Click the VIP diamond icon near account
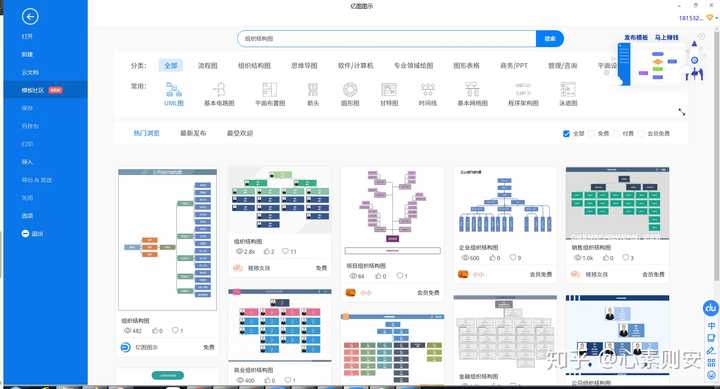The height and width of the screenshot is (389, 720). [x=710, y=17]
